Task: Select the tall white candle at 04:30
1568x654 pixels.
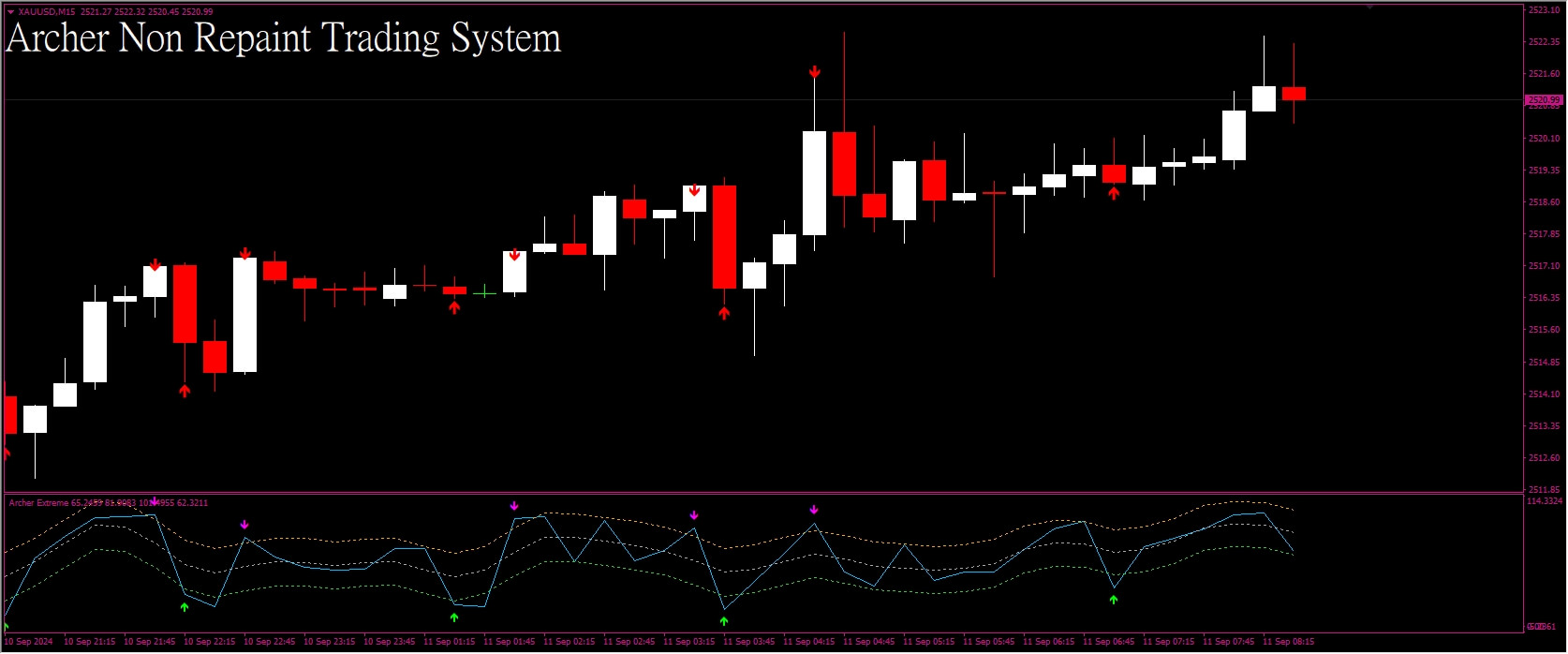Action: (814, 183)
